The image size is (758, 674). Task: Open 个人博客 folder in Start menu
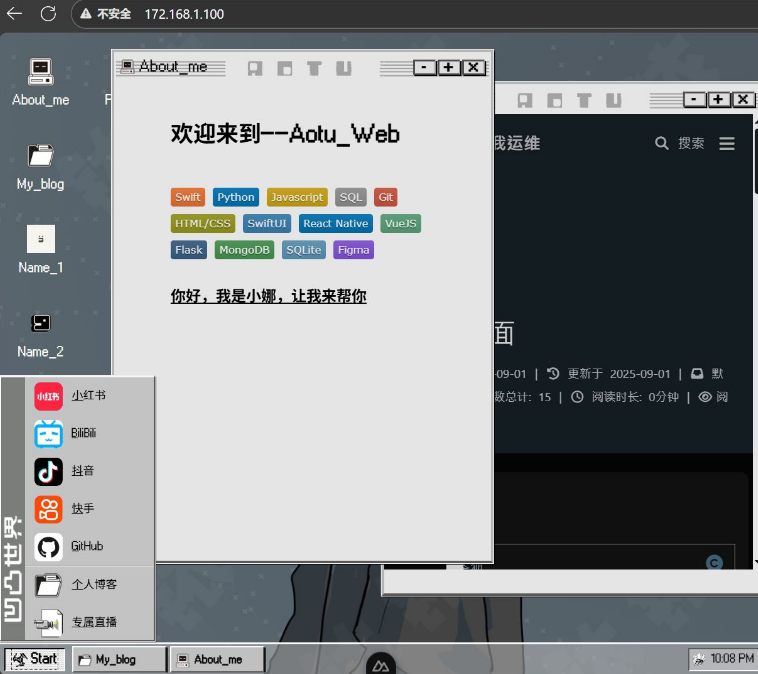click(x=92, y=584)
